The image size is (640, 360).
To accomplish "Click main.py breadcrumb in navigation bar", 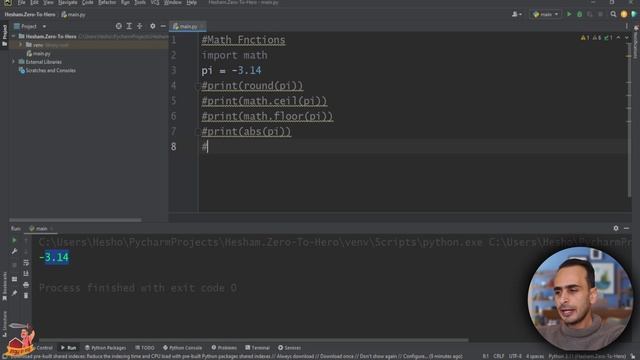I will tap(73, 15).
